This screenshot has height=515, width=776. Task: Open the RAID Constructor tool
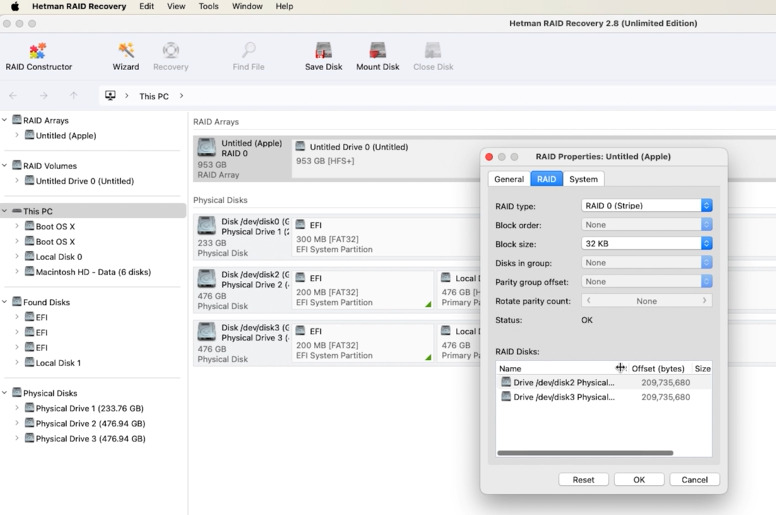pyautogui.click(x=39, y=57)
